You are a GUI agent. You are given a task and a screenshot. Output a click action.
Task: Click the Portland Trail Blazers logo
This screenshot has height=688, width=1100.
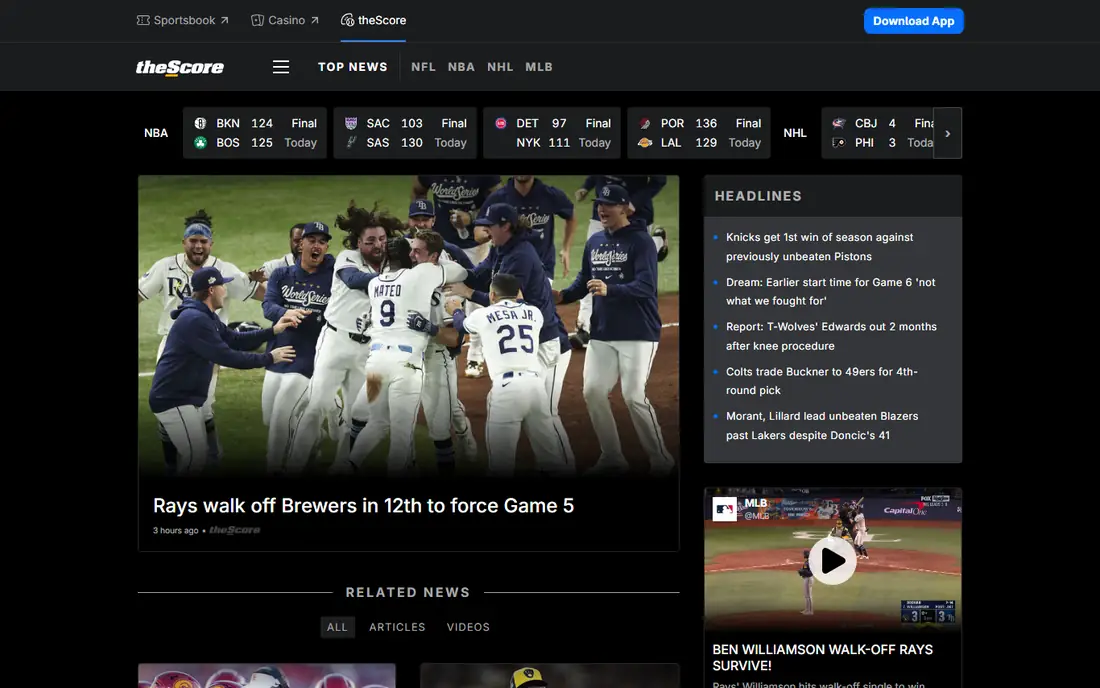point(645,123)
